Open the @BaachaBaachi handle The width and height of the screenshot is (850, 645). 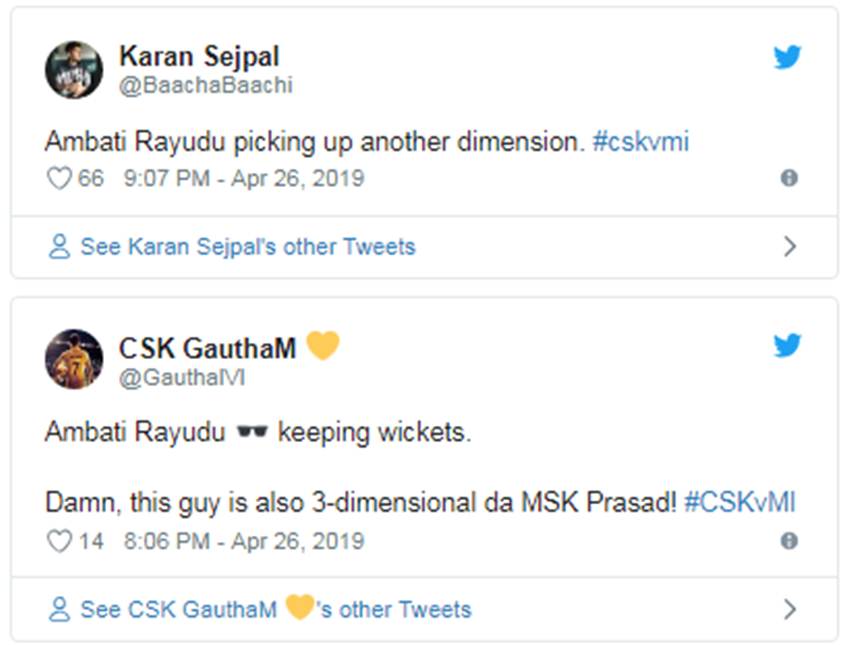(206, 86)
